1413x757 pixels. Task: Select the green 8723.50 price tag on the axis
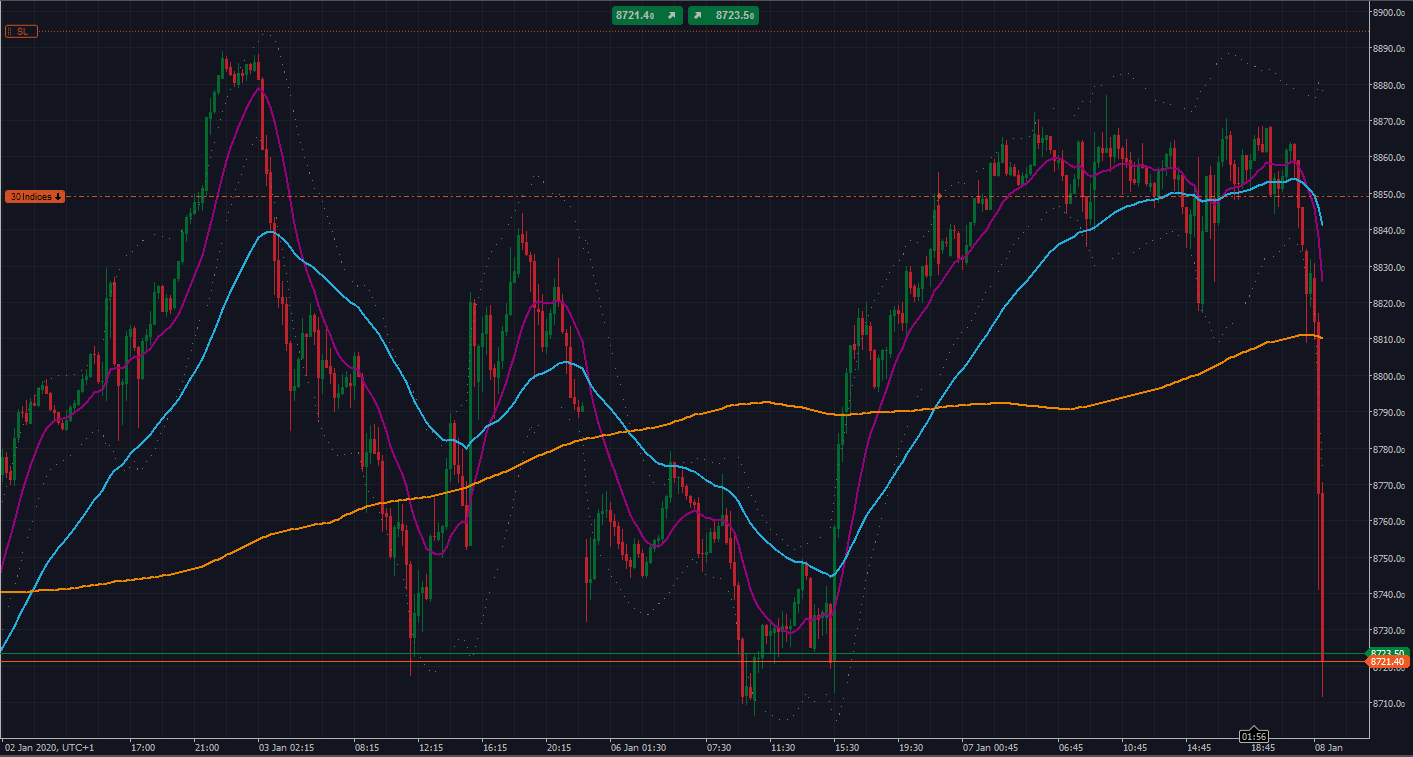coord(1390,652)
